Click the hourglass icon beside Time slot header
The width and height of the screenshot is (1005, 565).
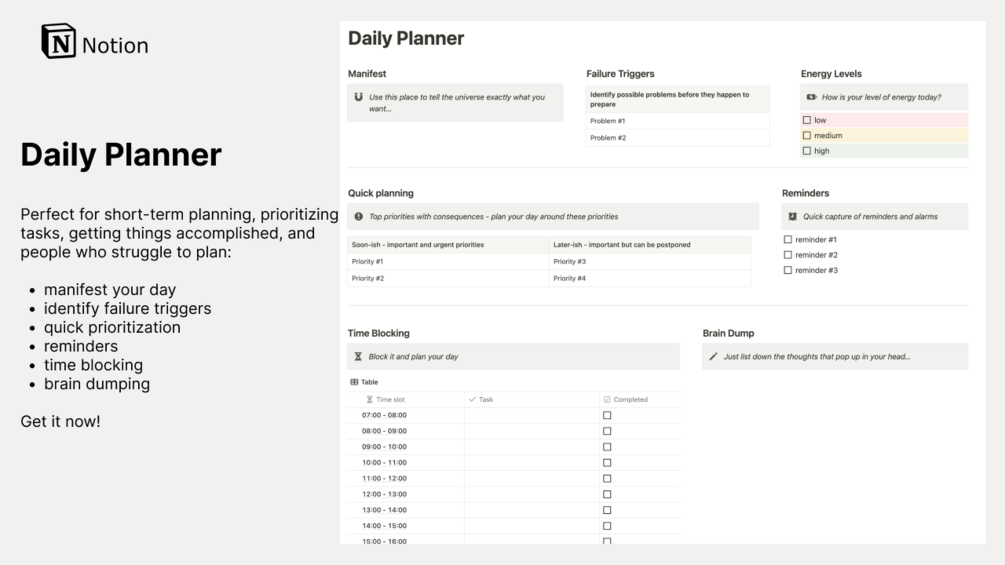pyautogui.click(x=370, y=399)
